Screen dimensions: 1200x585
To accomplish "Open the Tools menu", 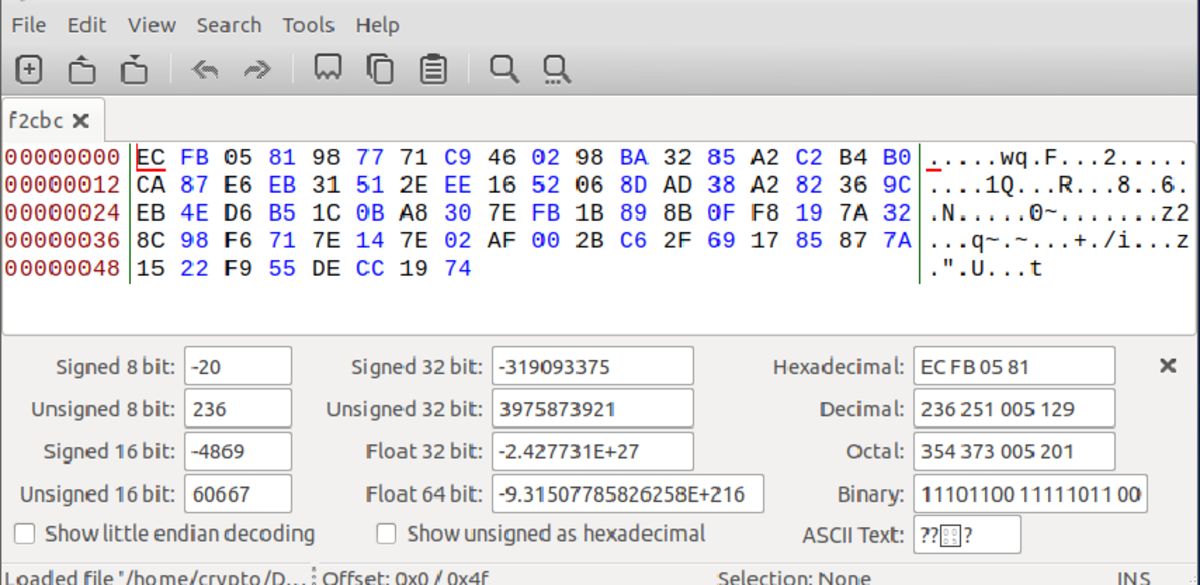I will [309, 25].
